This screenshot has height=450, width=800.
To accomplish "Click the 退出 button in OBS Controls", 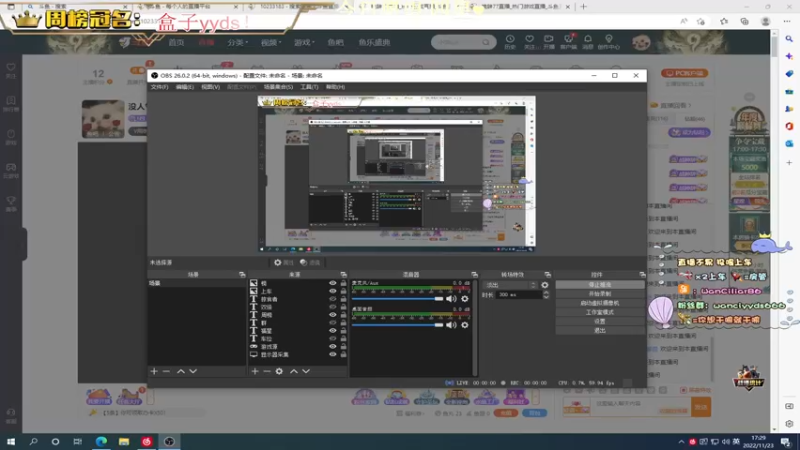I will [599, 331].
